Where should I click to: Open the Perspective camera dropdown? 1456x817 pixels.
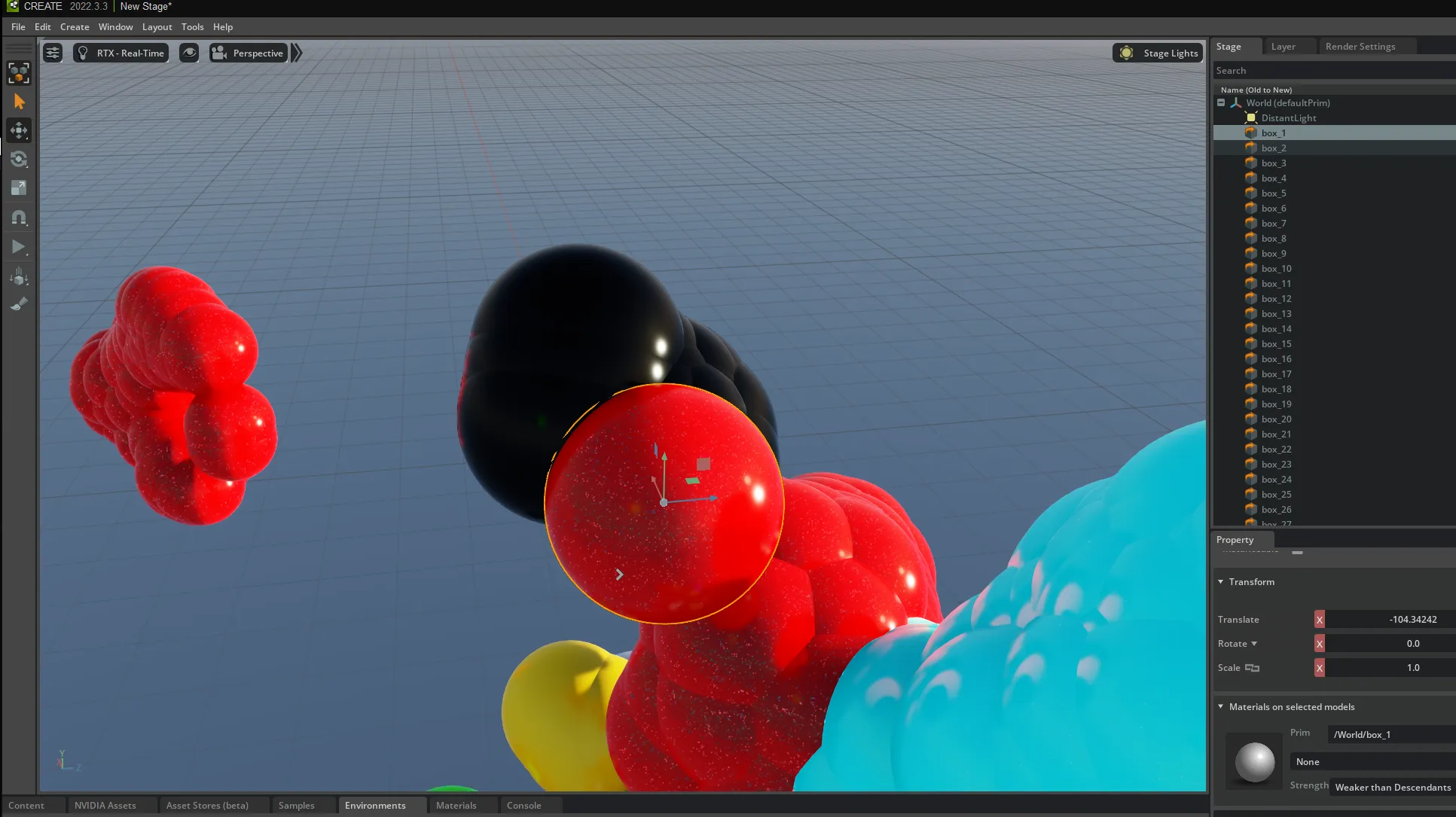point(249,53)
